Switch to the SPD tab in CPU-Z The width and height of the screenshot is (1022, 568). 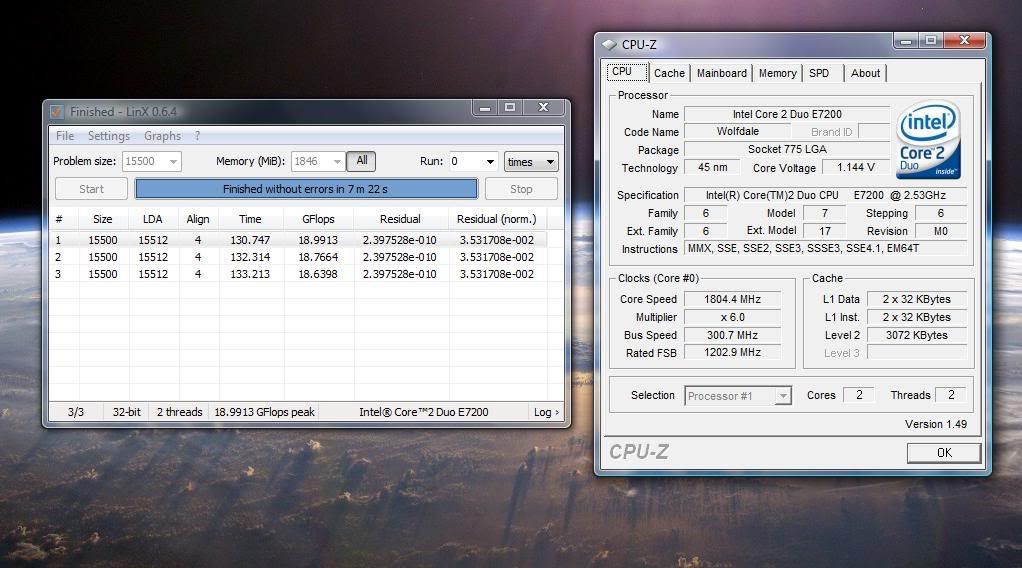coord(819,73)
